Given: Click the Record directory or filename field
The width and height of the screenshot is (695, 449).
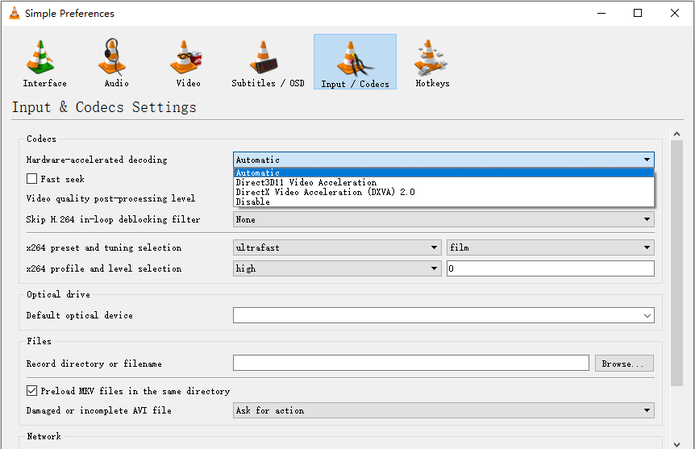Looking at the screenshot, I should [411, 363].
